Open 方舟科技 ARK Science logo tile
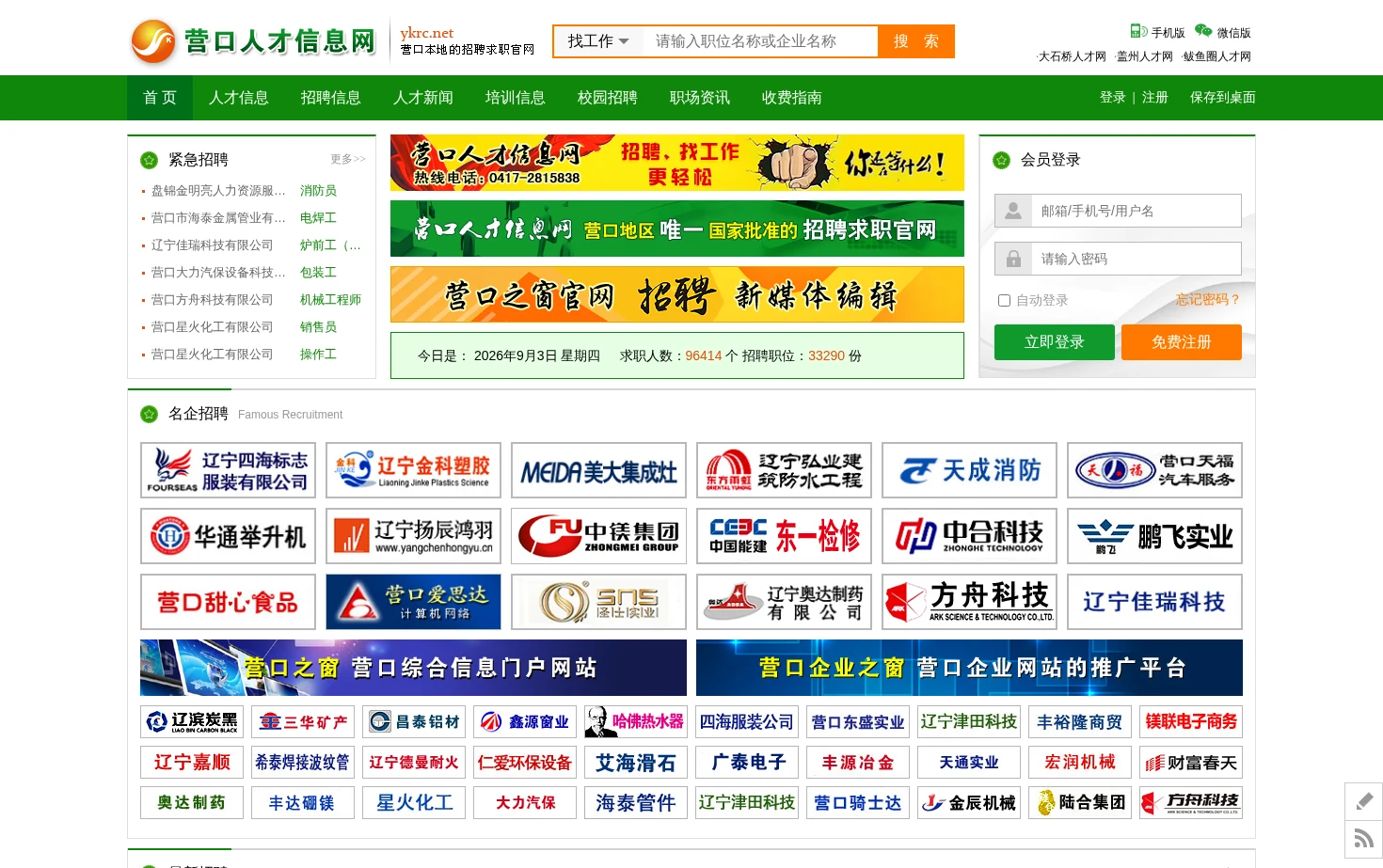 [x=969, y=602]
